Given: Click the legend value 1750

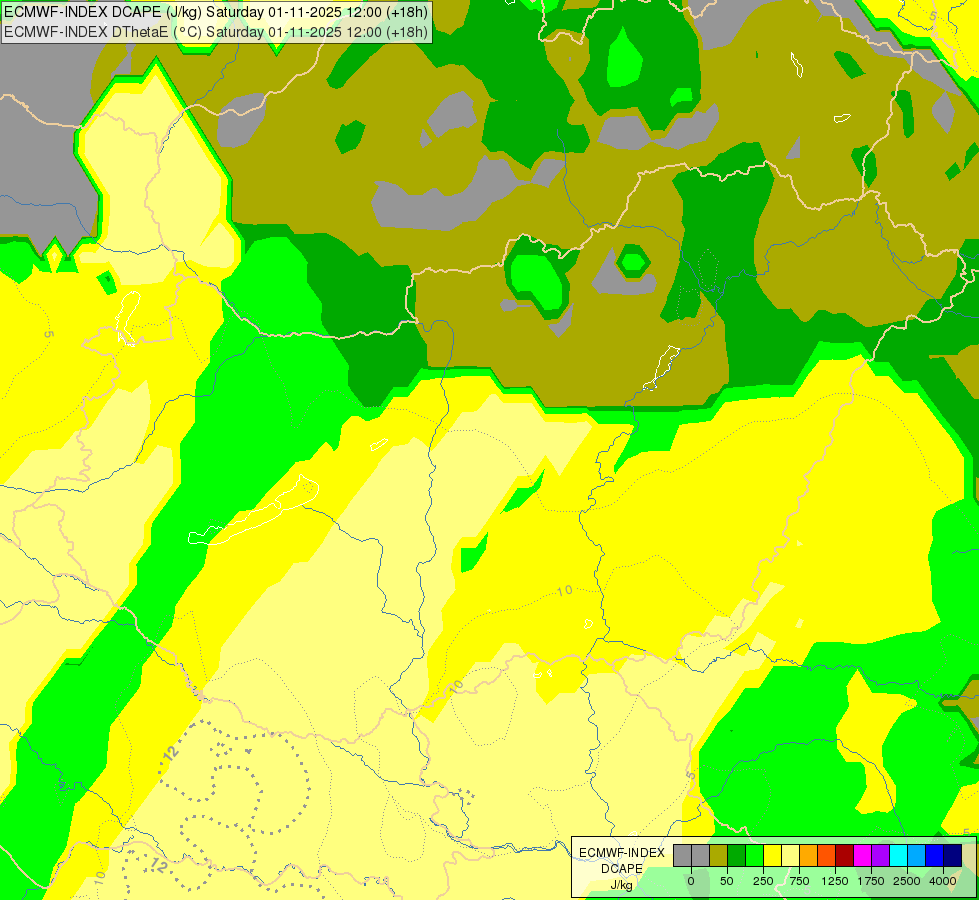Looking at the screenshot, I should [871, 881].
